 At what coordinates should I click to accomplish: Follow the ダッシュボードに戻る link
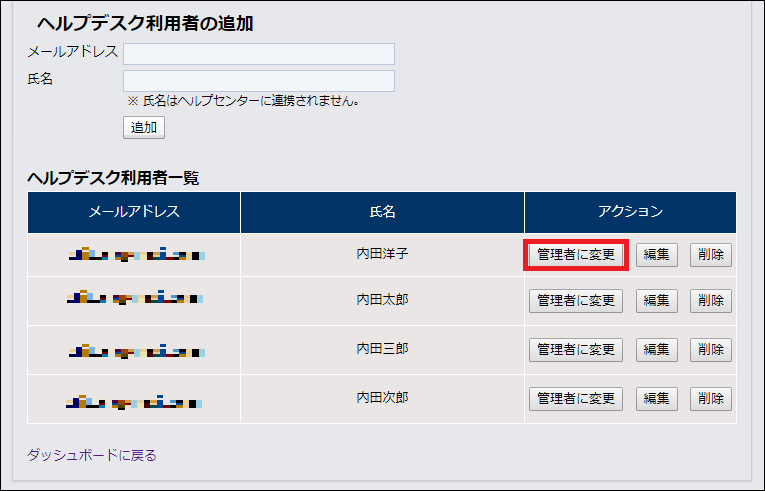coord(91,455)
